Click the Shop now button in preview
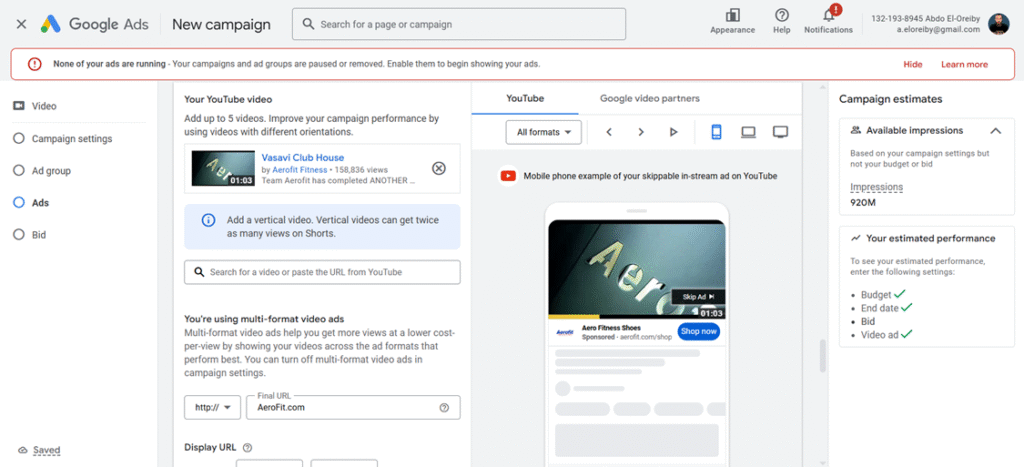The image size is (1024, 467). coord(699,331)
